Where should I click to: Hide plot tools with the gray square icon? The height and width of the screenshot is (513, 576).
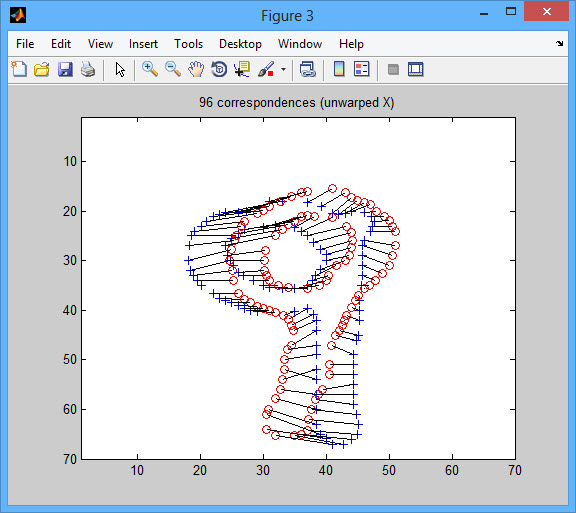point(393,69)
